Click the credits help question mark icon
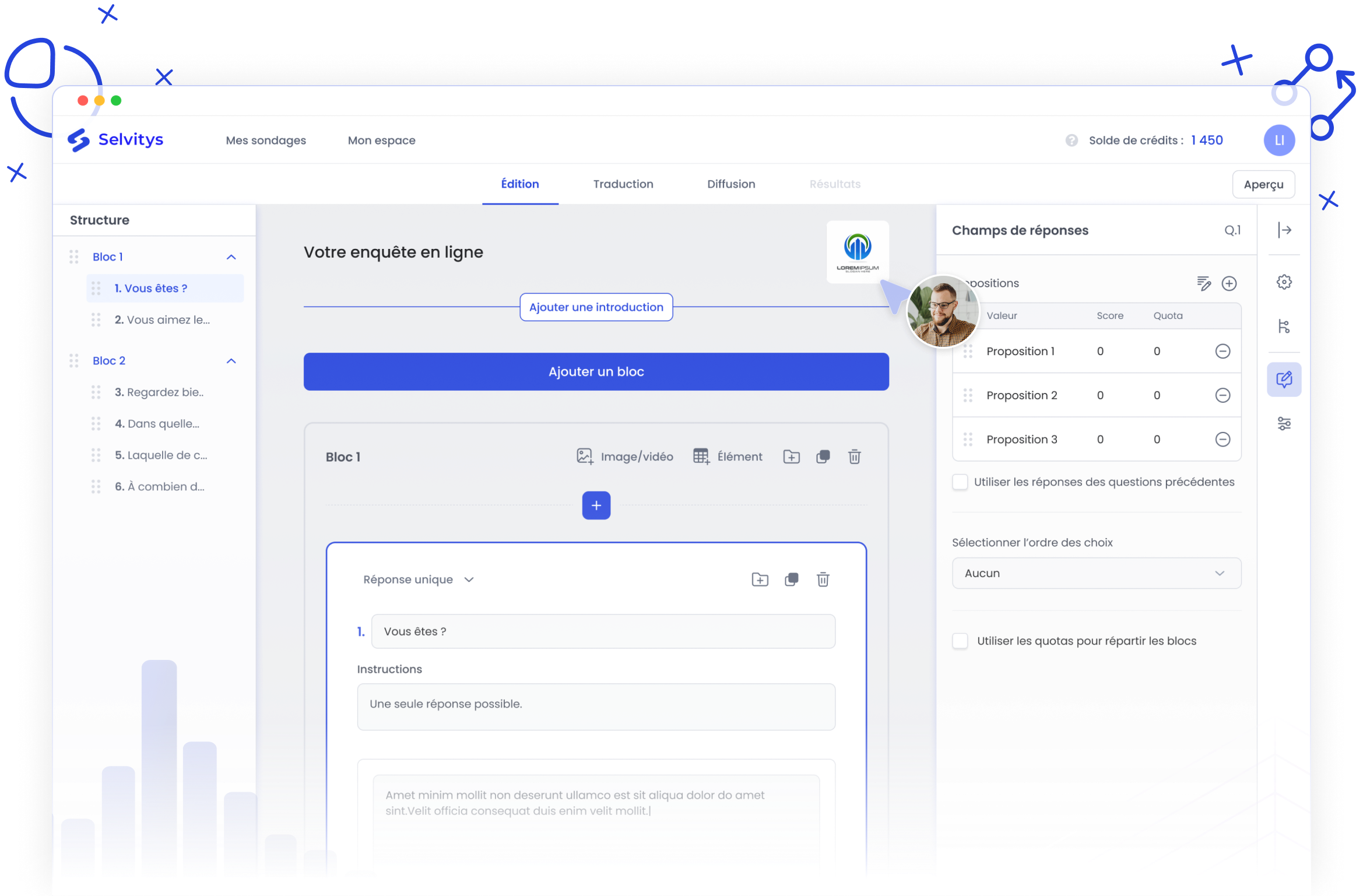The height and width of the screenshot is (896, 1363). [1071, 140]
